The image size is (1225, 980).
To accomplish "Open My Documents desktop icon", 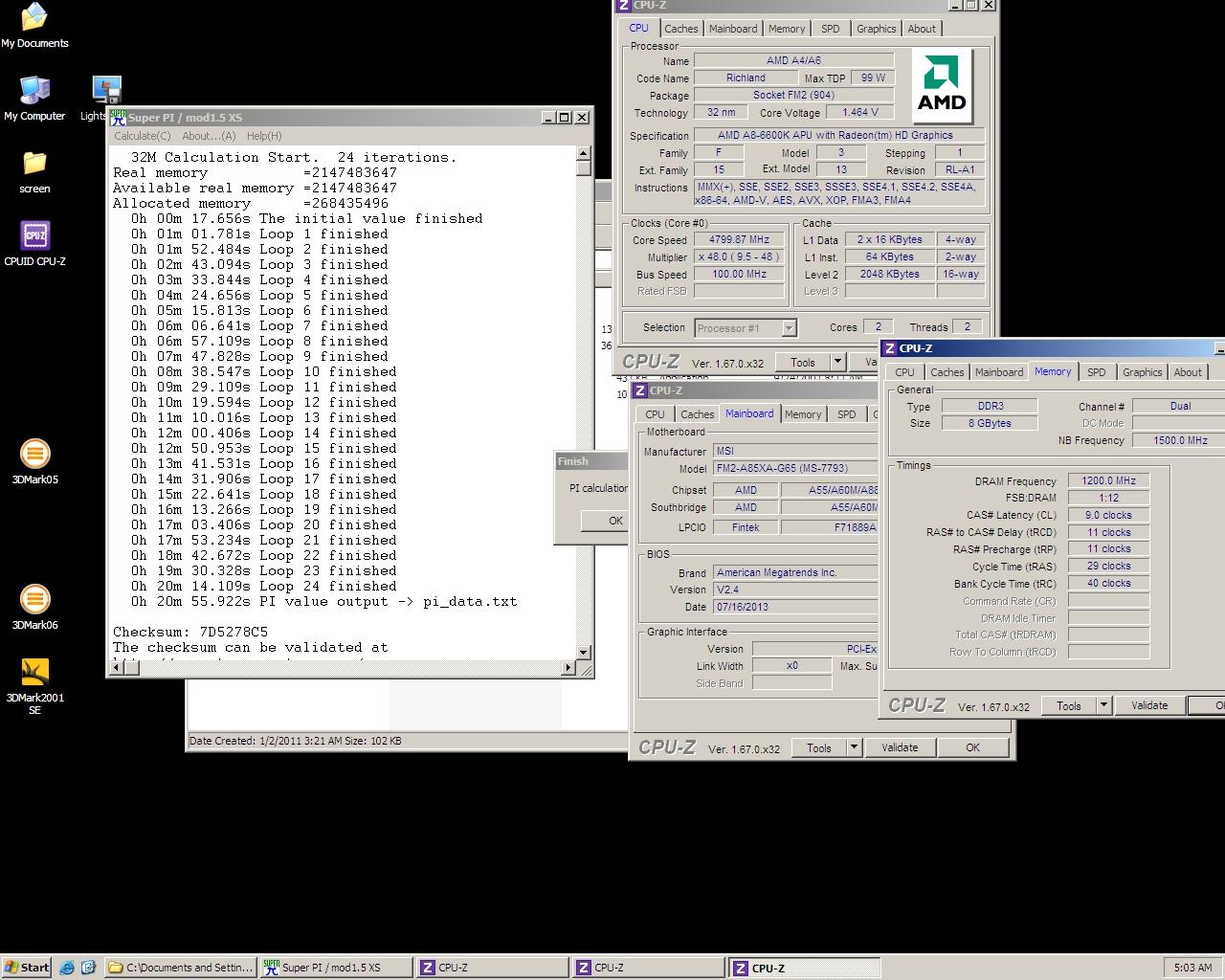I will [x=34, y=26].
